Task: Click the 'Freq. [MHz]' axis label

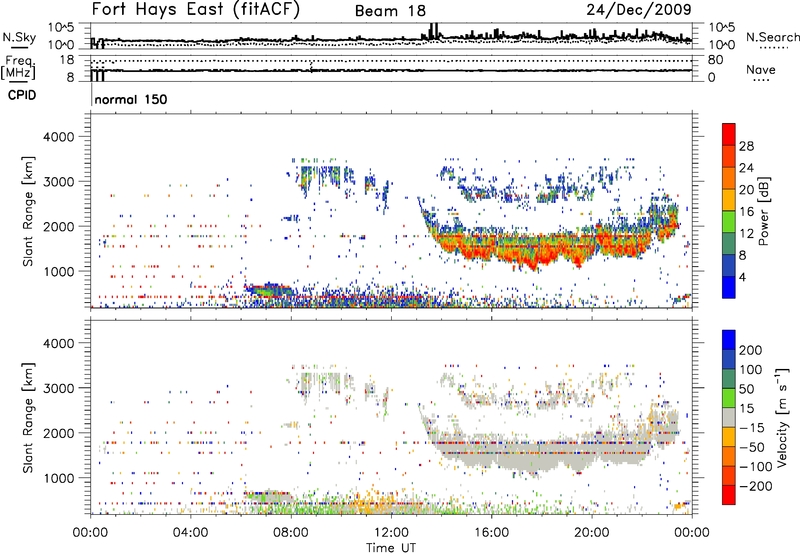Action: click(x=19, y=67)
